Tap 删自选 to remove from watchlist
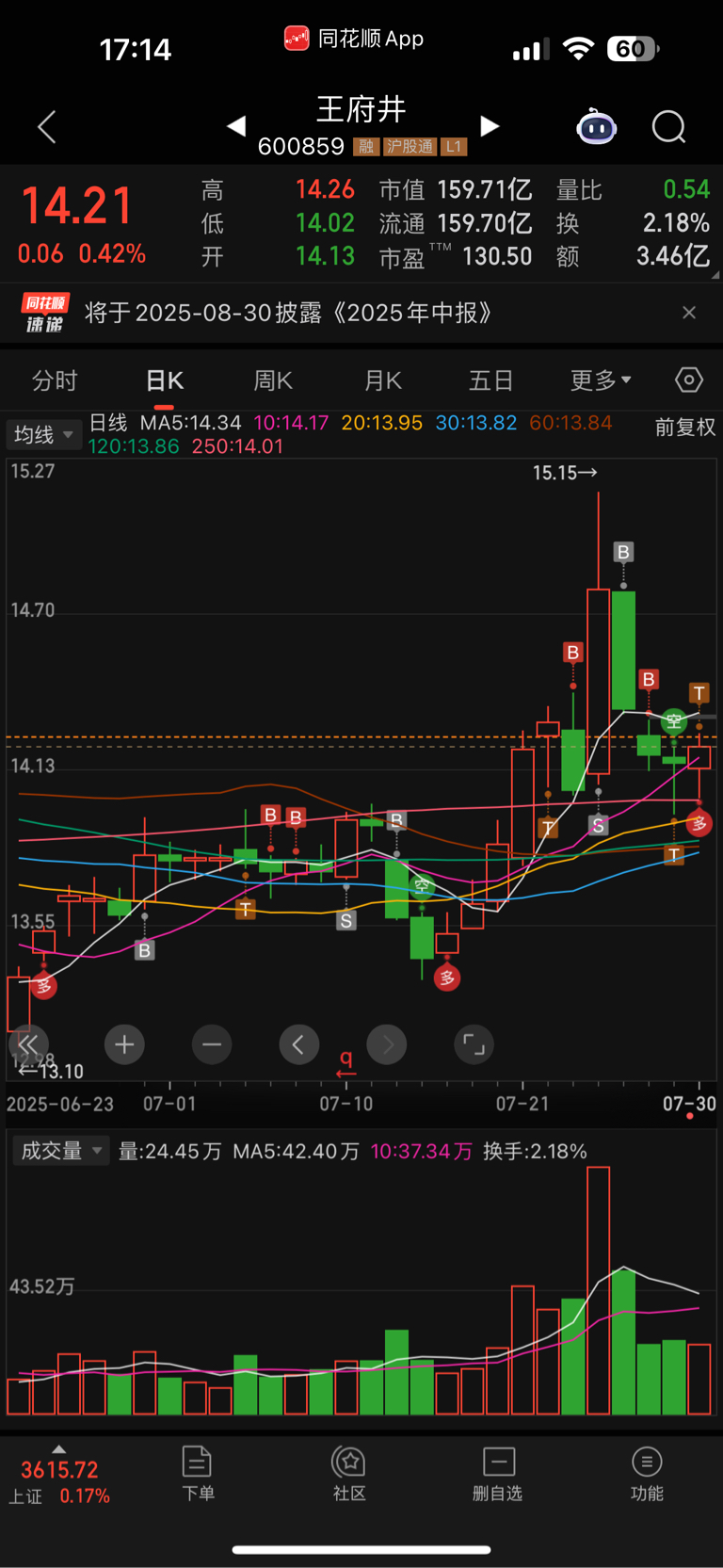723x1568 pixels. (498, 1475)
